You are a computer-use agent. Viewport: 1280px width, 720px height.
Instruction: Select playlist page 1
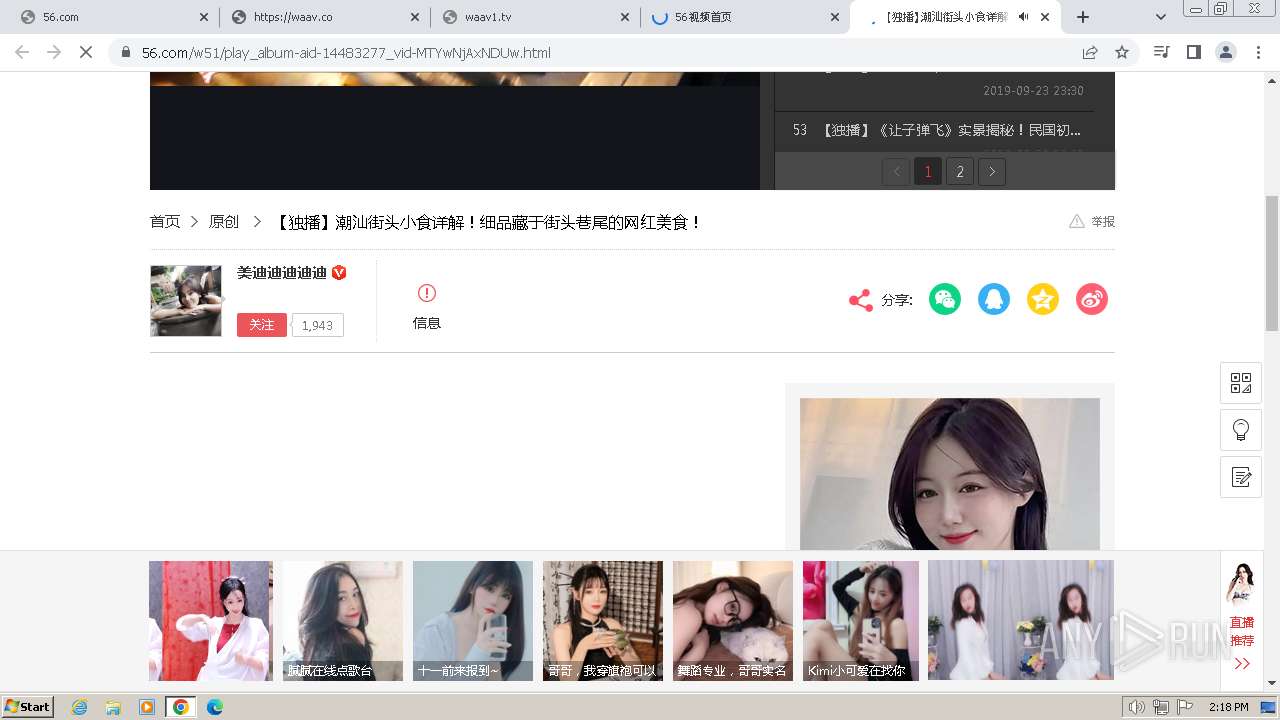[x=928, y=172]
